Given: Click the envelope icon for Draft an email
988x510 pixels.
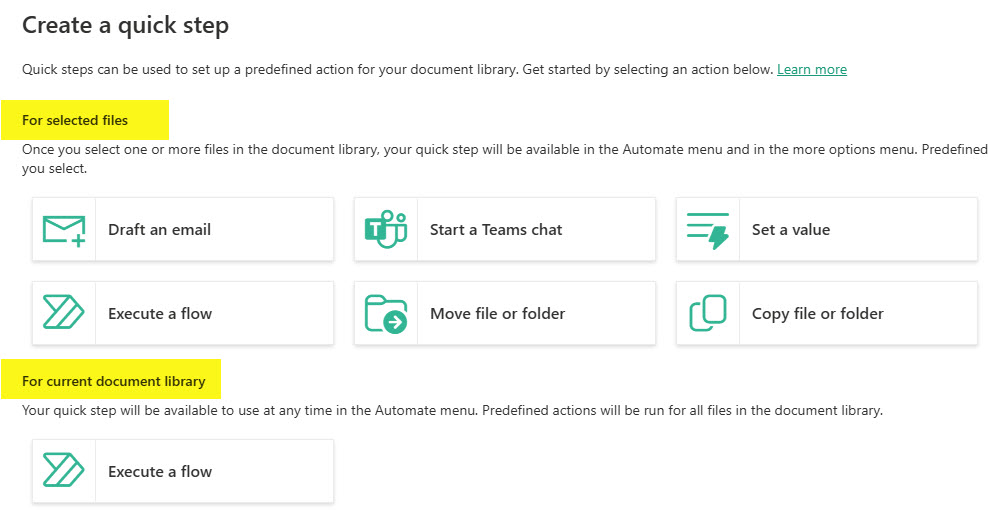Looking at the screenshot, I should 64,230.
